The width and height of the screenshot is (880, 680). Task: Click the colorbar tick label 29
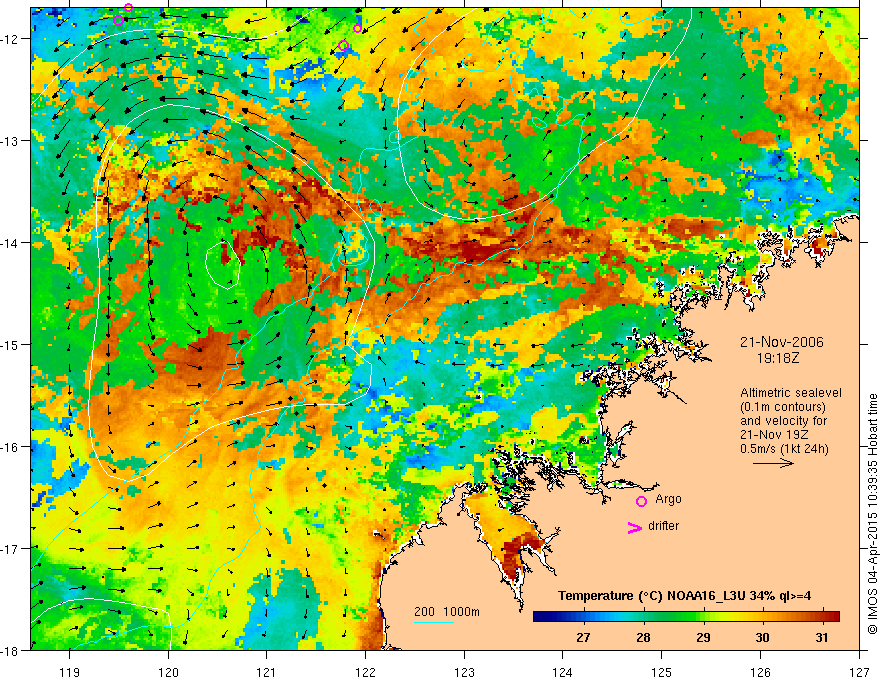[703, 637]
